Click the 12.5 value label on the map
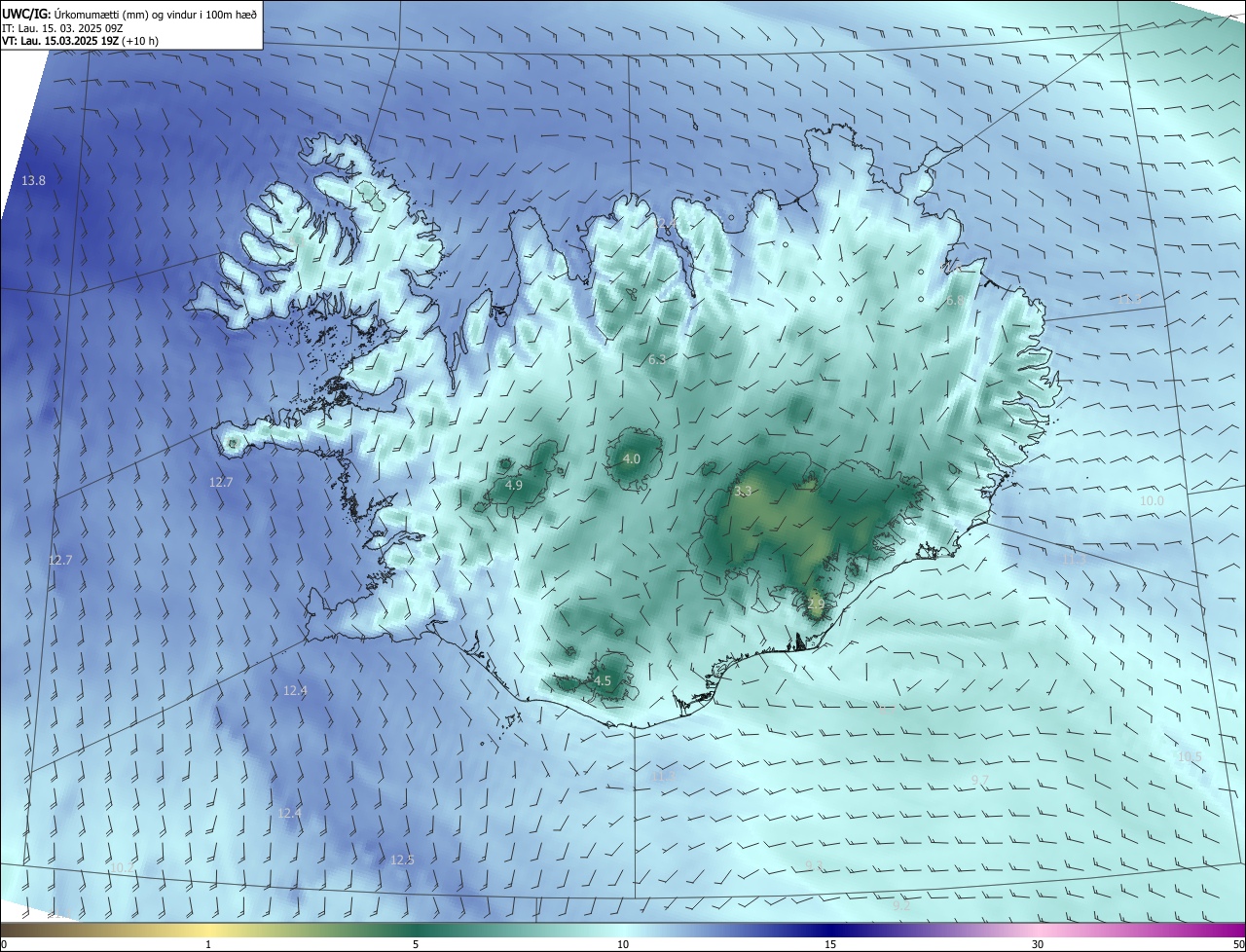 402,860
